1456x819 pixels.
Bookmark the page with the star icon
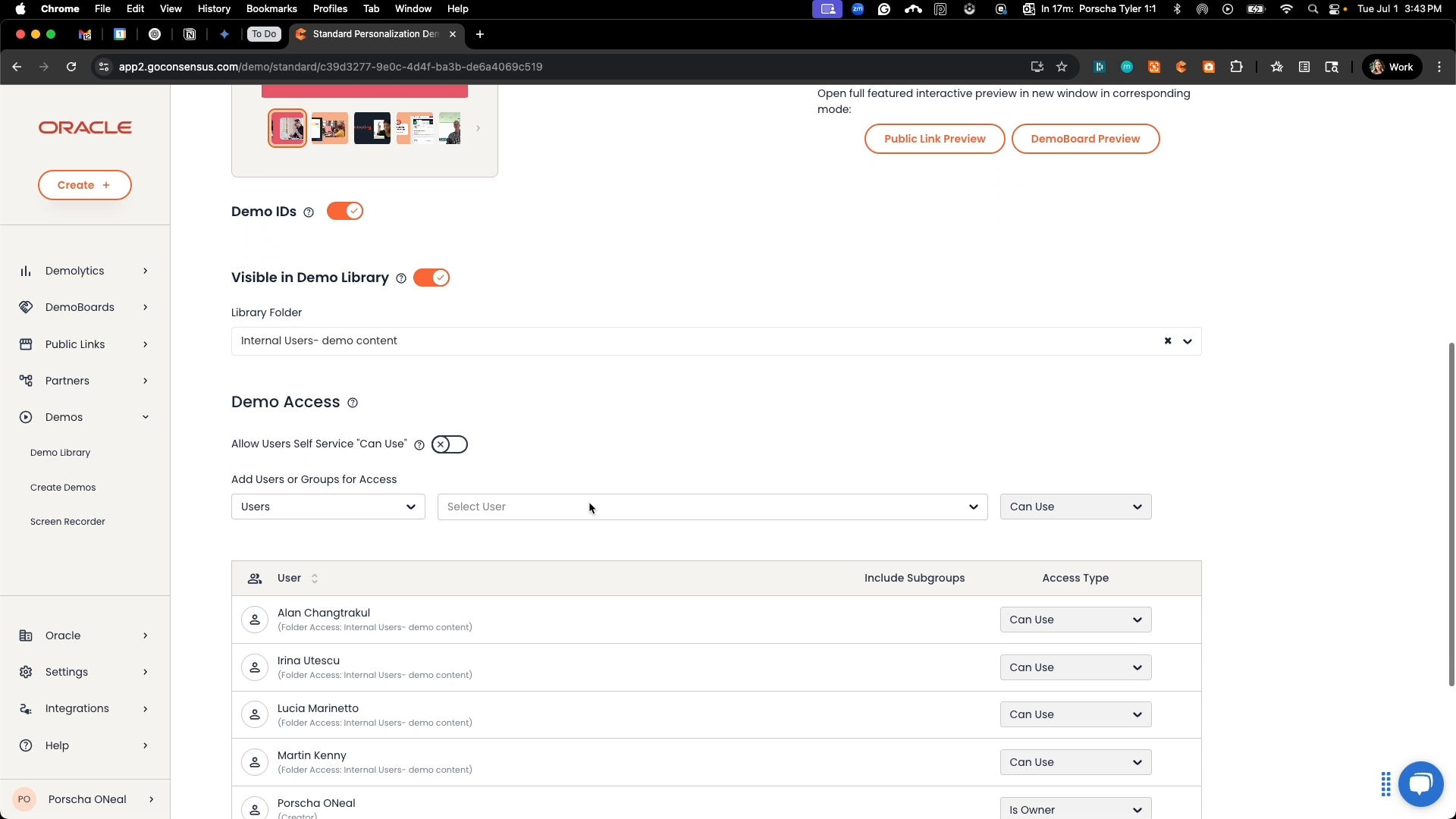tap(1062, 67)
